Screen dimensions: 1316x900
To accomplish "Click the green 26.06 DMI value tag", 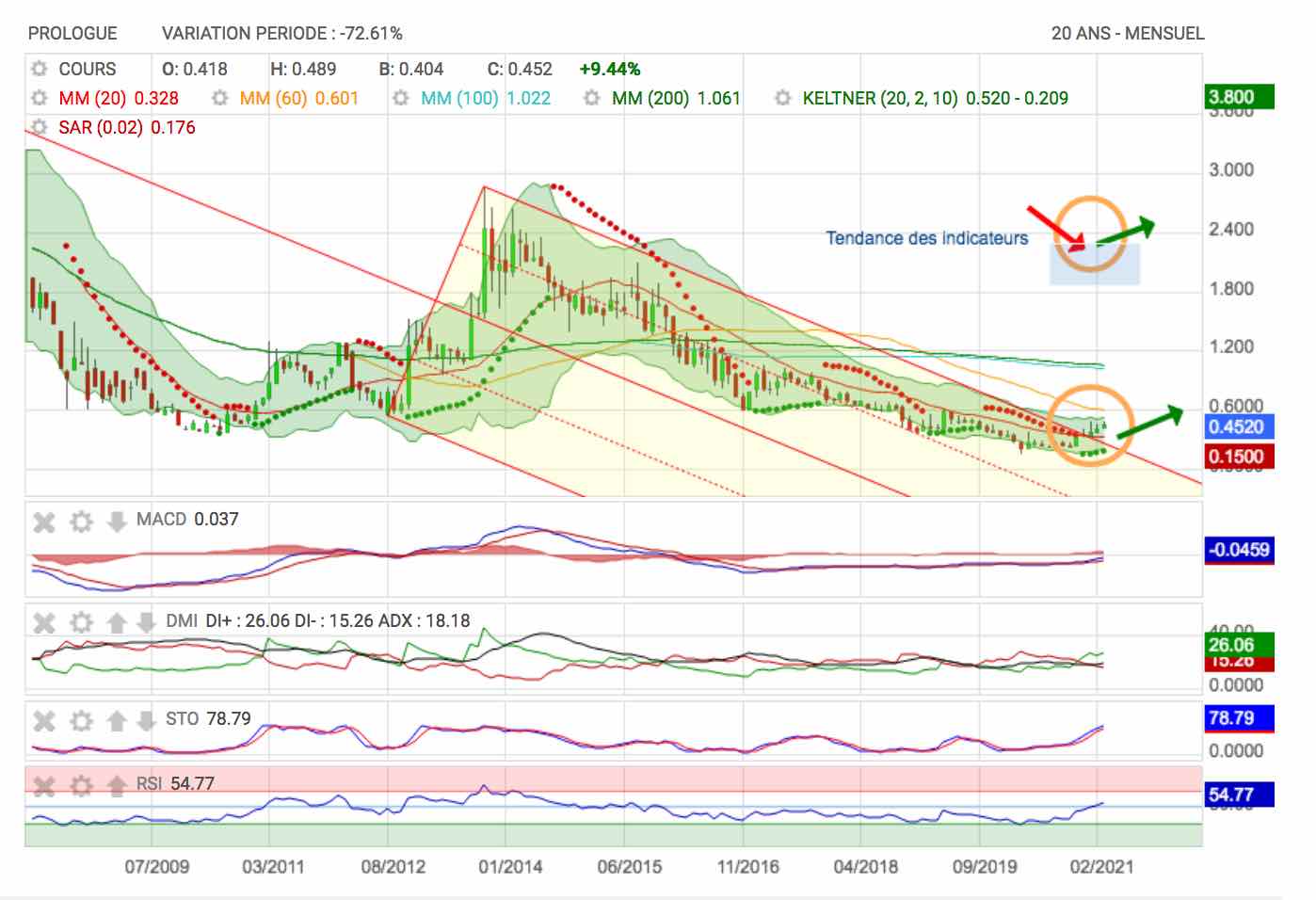I will click(x=1240, y=645).
